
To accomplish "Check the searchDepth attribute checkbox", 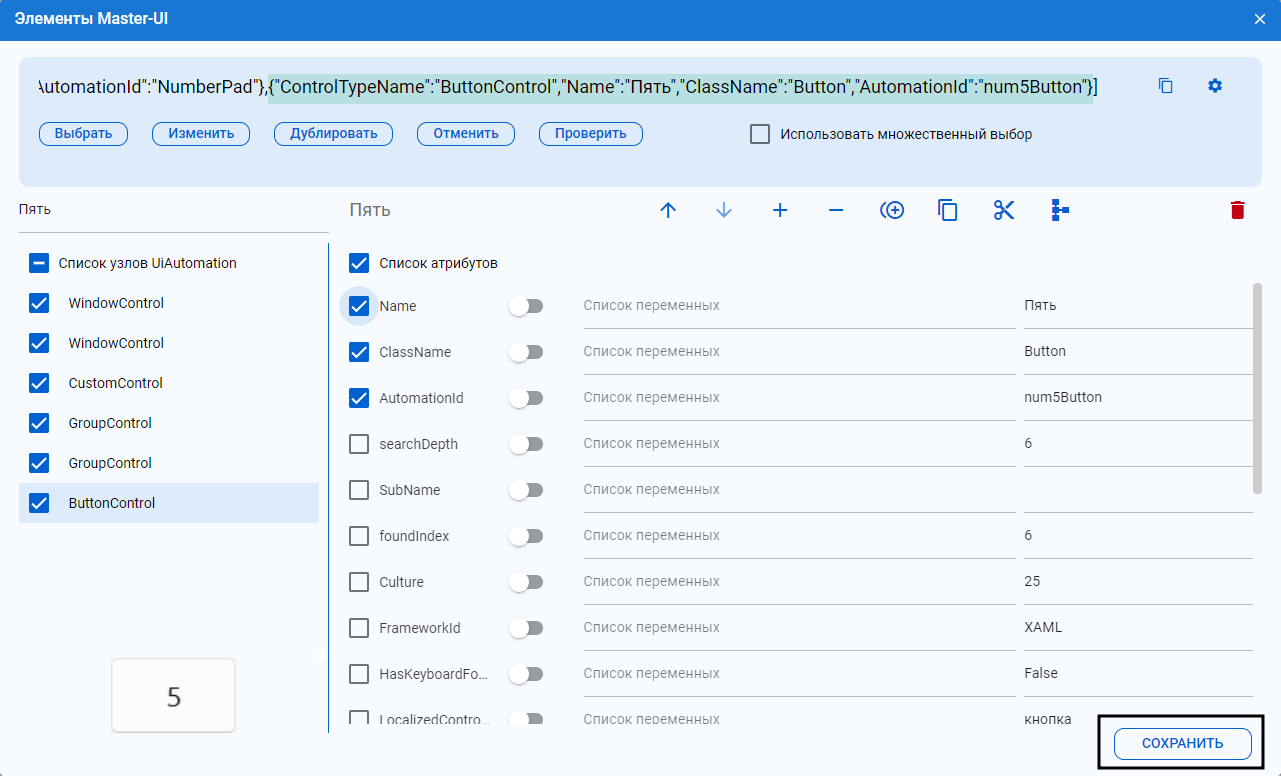I will tap(359, 444).
